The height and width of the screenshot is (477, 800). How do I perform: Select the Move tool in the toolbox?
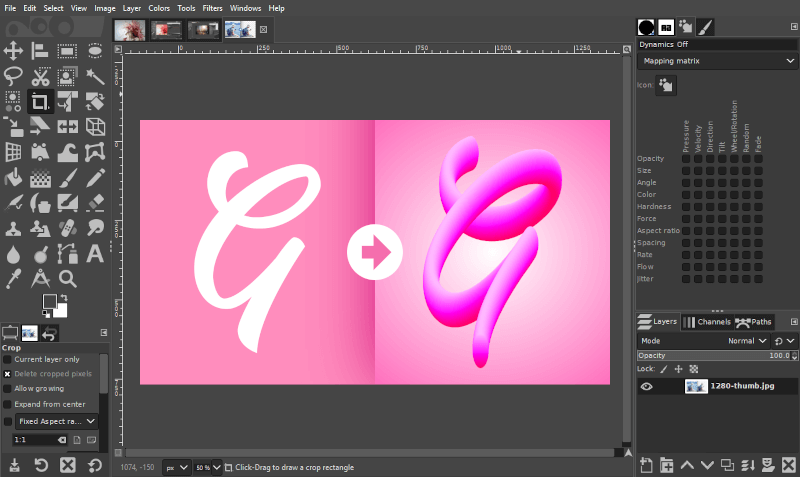[x=14, y=49]
